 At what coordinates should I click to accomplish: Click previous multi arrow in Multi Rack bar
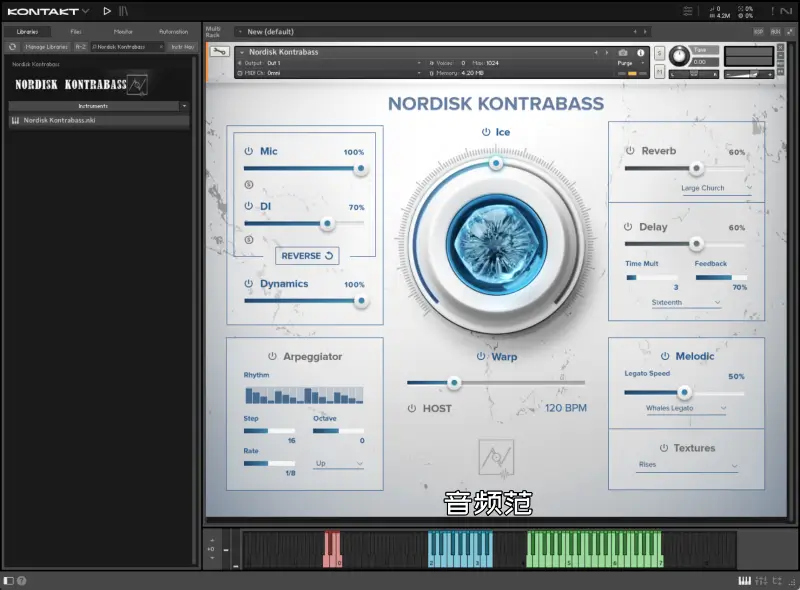pyautogui.click(x=635, y=32)
